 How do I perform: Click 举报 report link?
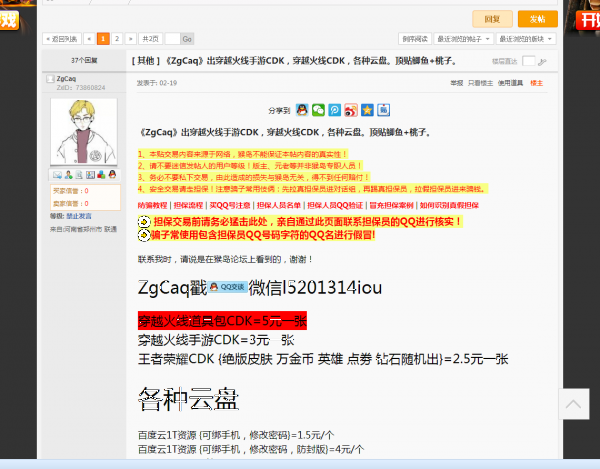(457, 83)
